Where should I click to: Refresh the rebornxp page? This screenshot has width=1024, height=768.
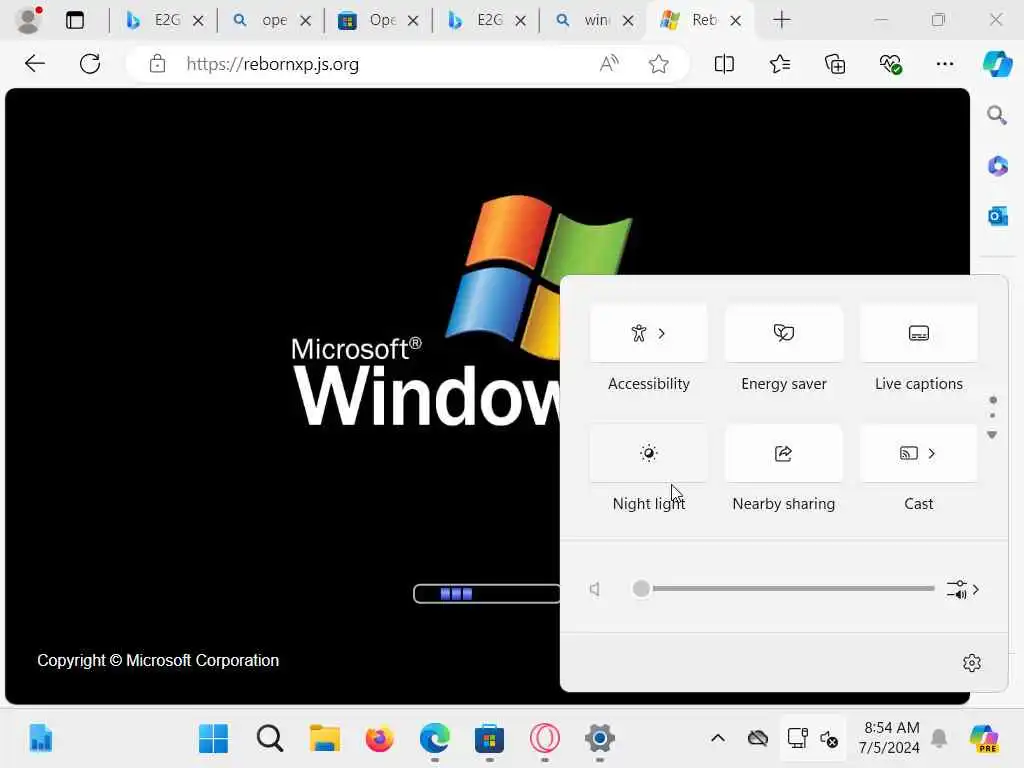[90, 63]
